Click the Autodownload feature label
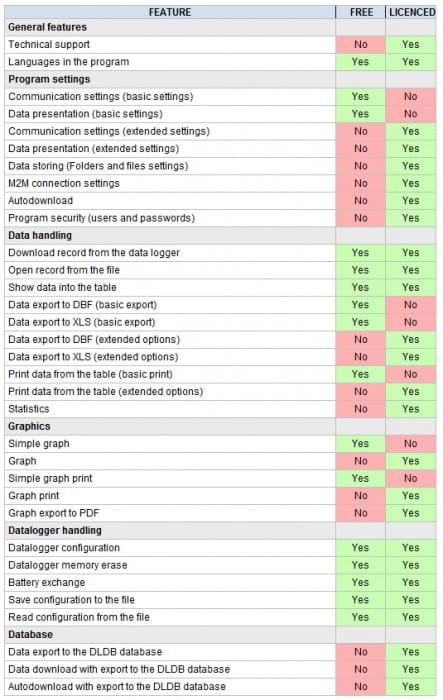 pos(41,201)
